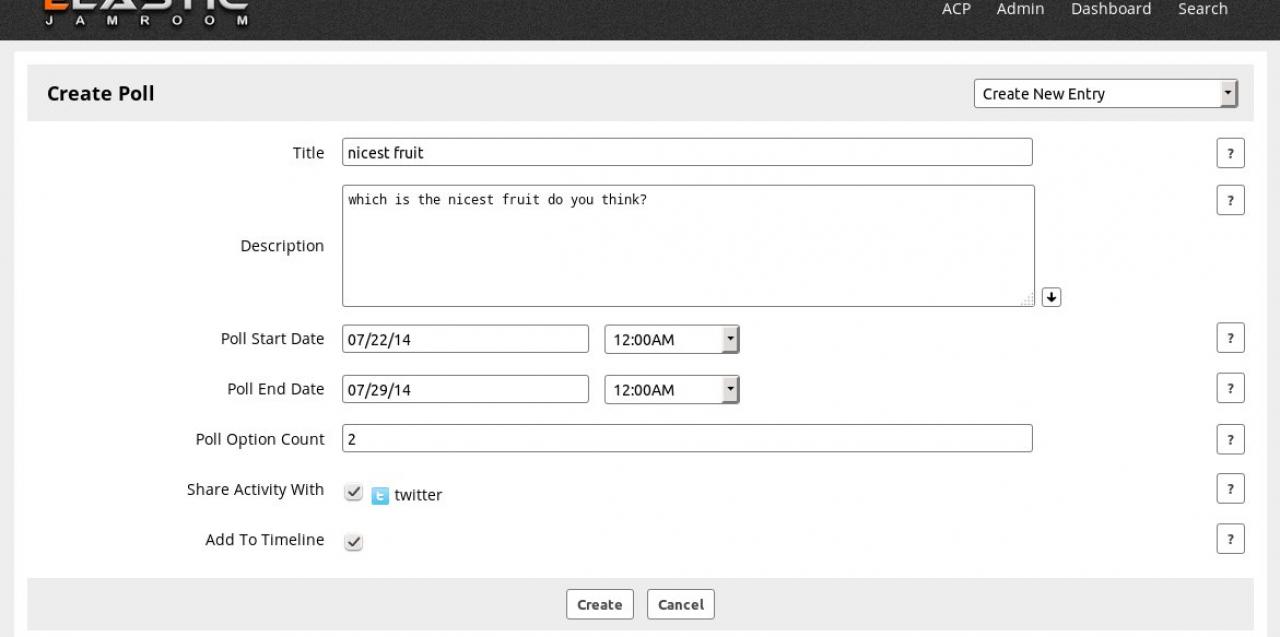Viewport: 1280px width, 637px height.
Task: Open the Poll Start Date time dropdown
Action: click(x=671, y=340)
